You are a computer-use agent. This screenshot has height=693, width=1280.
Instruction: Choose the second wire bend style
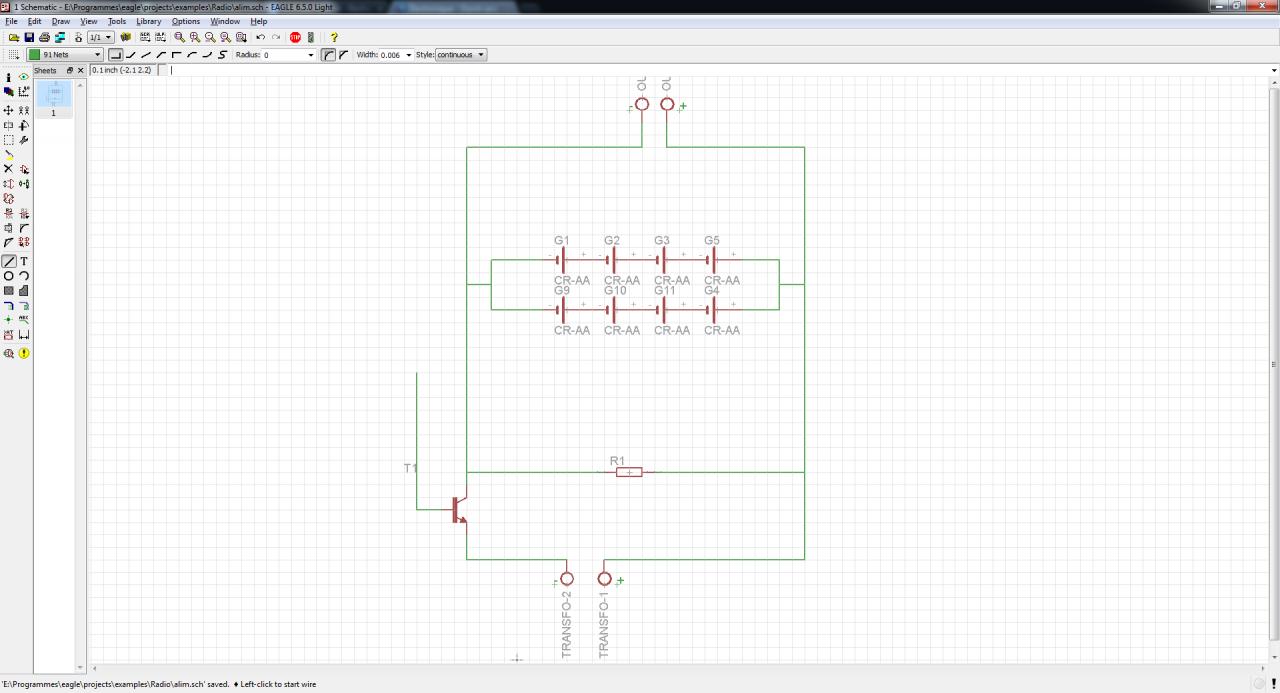click(130, 54)
